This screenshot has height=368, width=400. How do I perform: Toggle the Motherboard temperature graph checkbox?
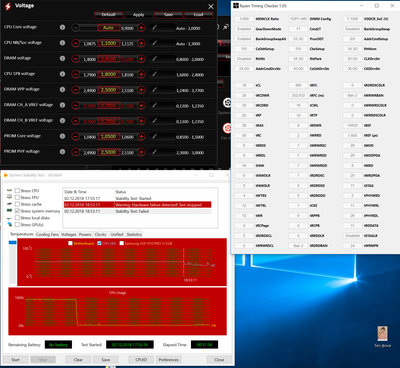[x=70, y=243]
